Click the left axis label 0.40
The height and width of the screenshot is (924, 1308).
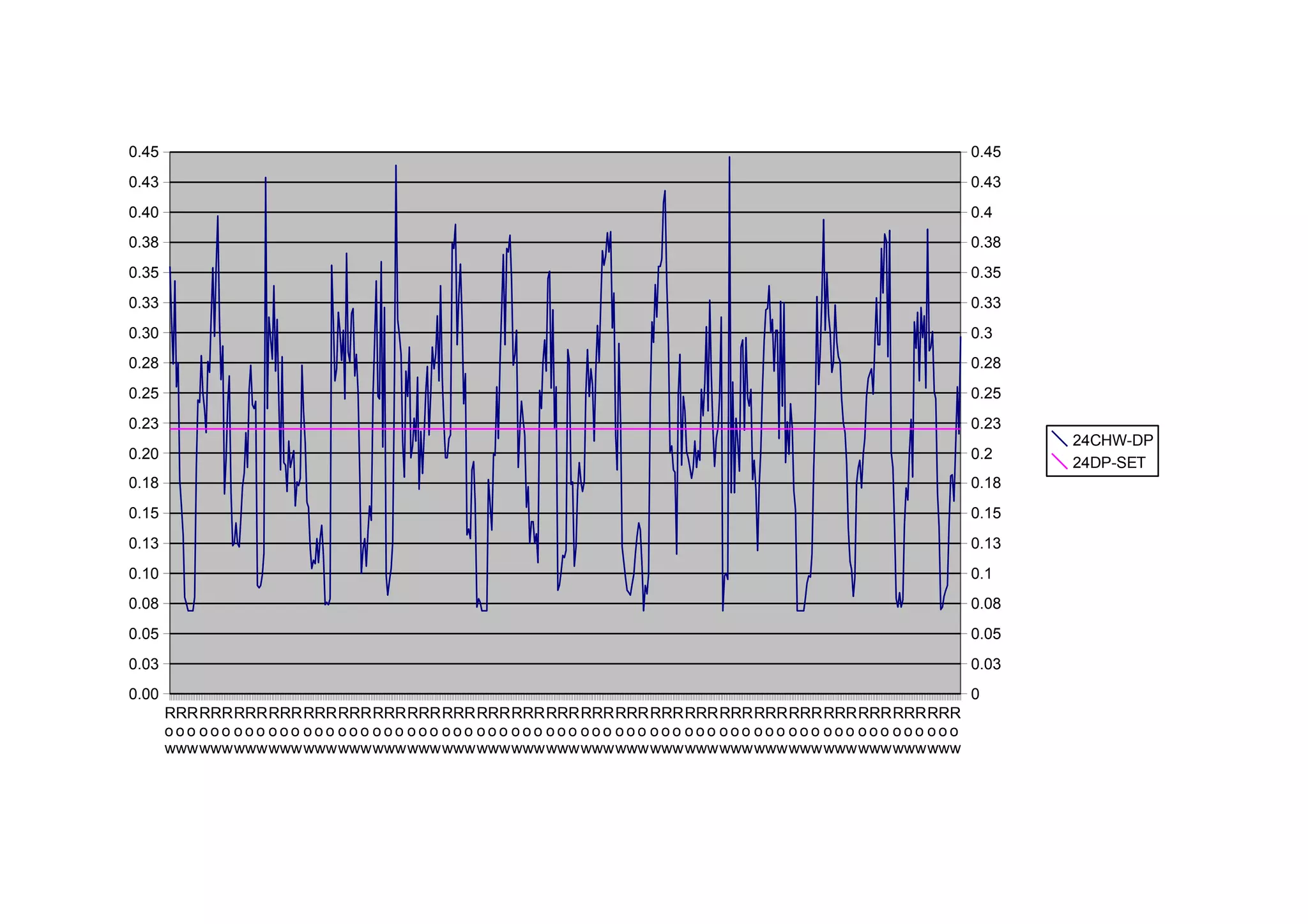144,212
